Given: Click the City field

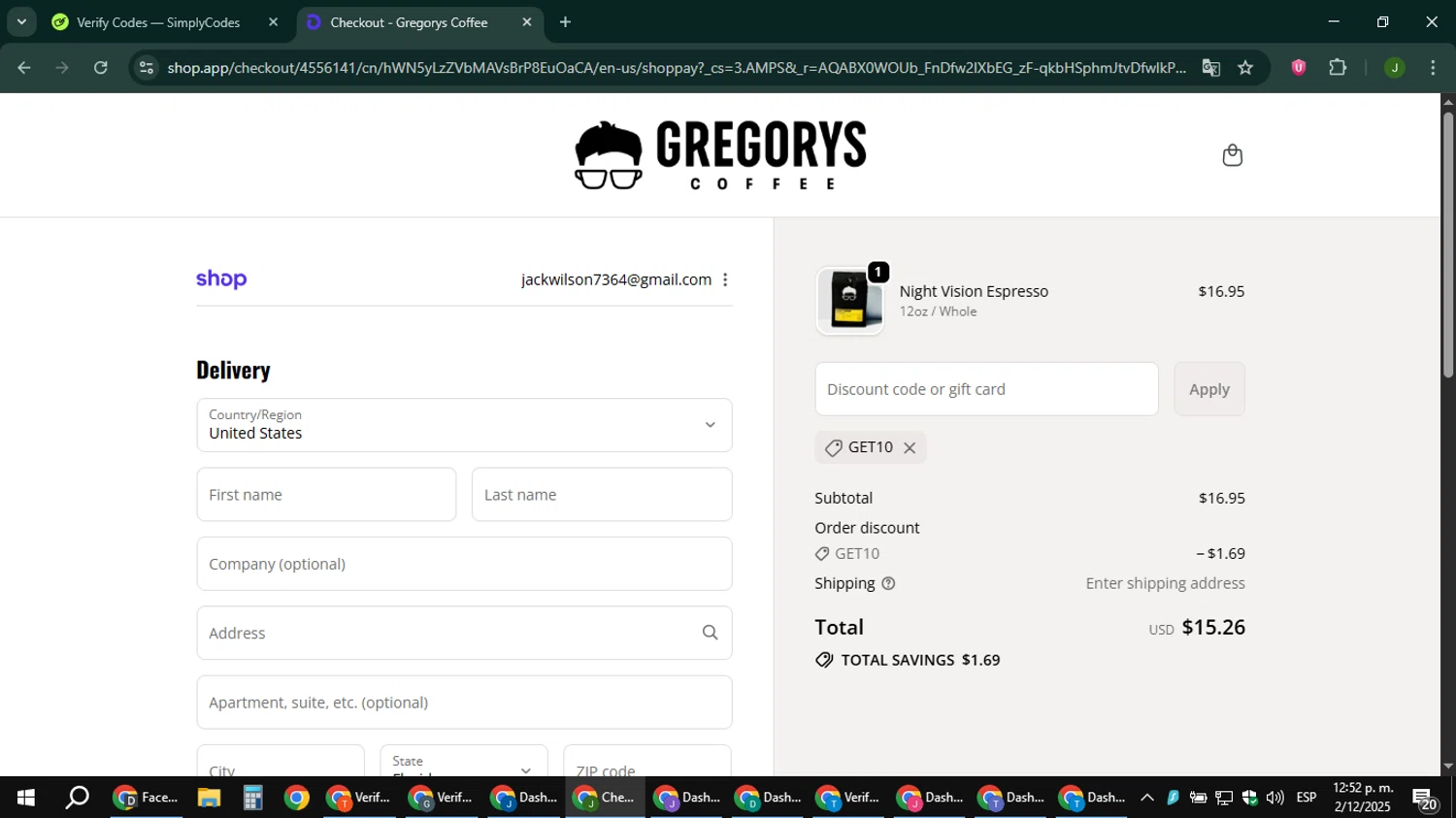Looking at the screenshot, I should [x=281, y=762].
